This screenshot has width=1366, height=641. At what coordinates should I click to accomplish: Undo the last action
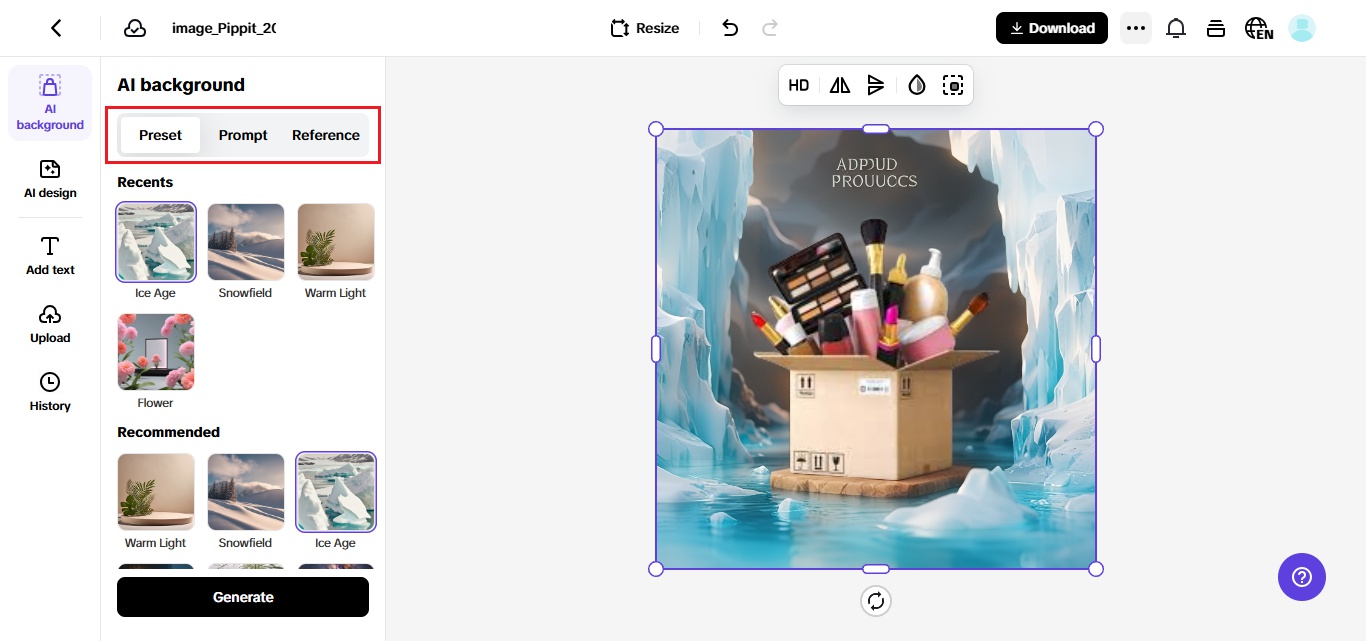click(730, 28)
